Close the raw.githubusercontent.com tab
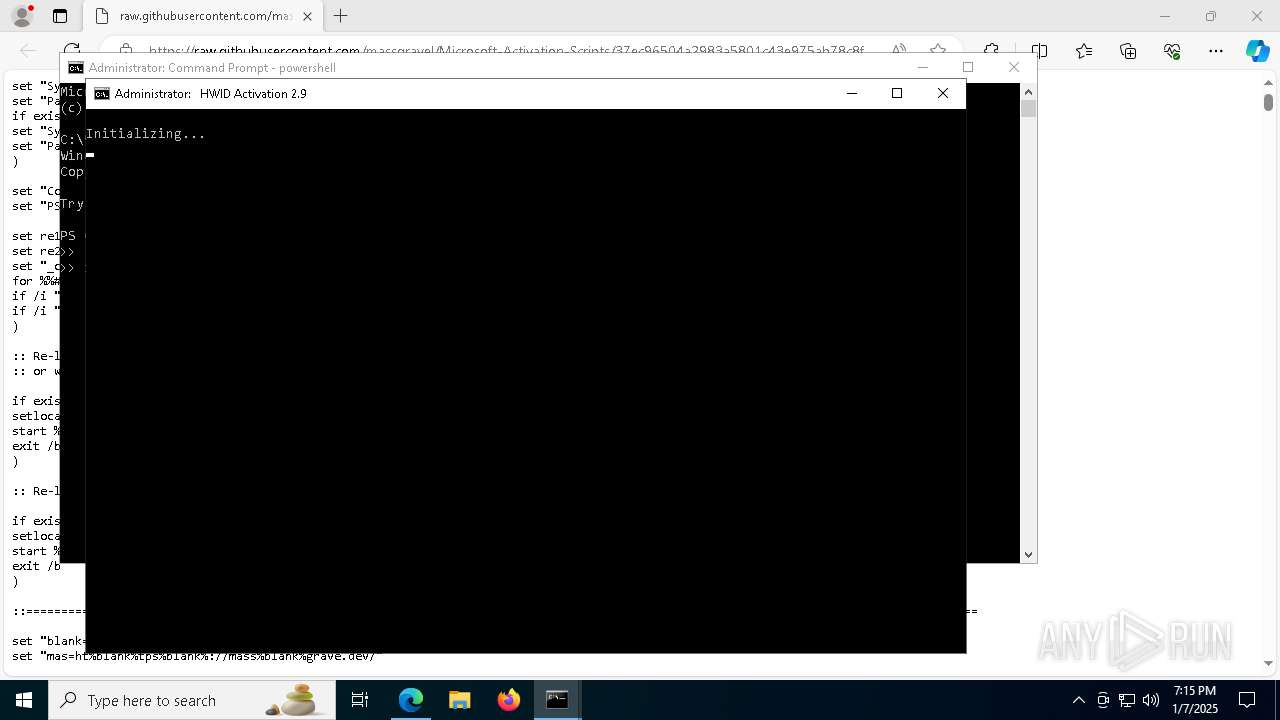Image resolution: width=1280 pixels, height=720 pixels. (307, 16)
